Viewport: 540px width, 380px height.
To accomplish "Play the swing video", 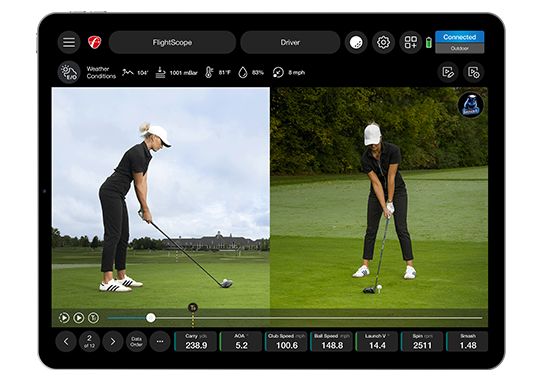I will [79, 318].
